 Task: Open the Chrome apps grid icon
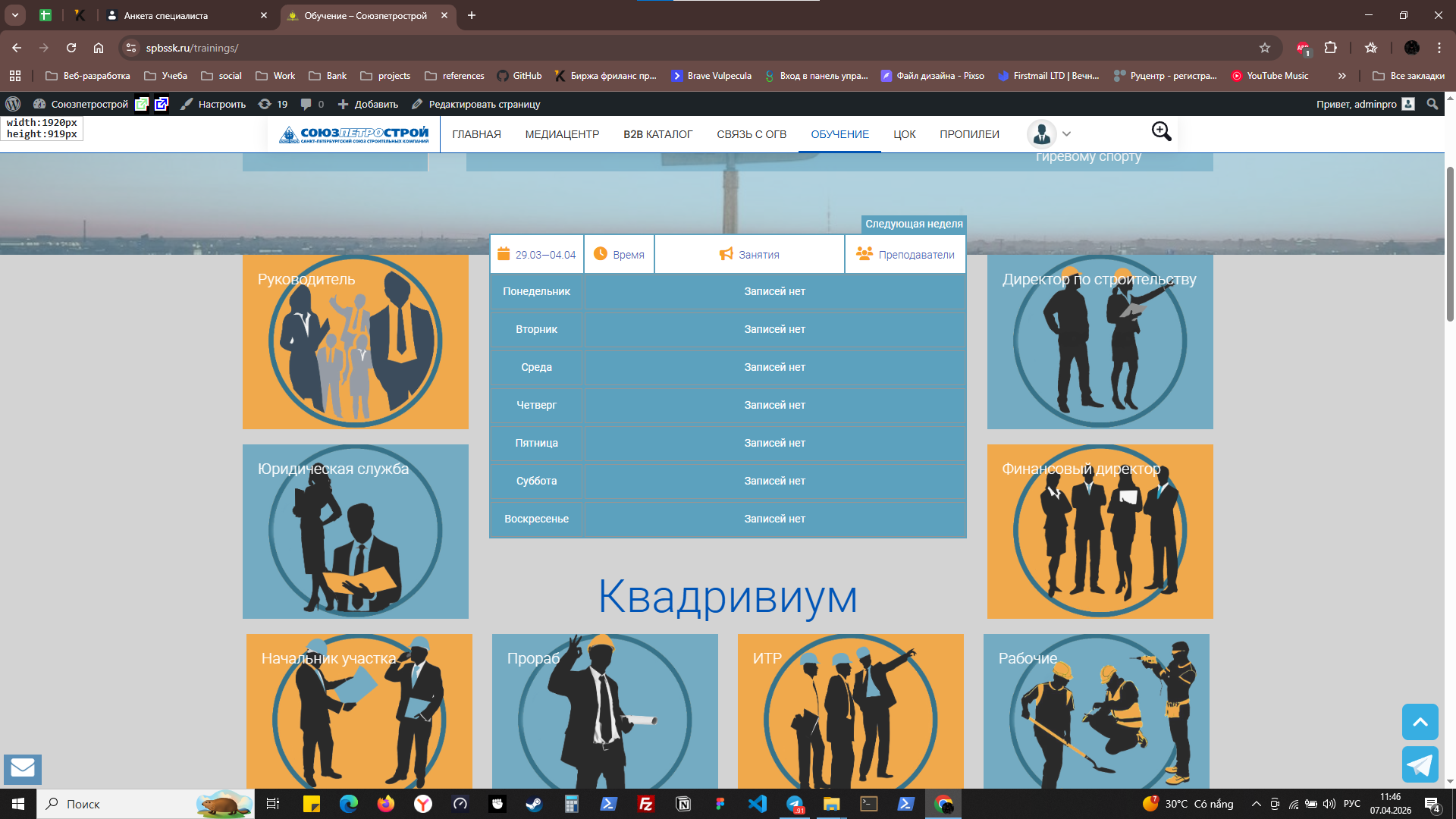point(15,76)
